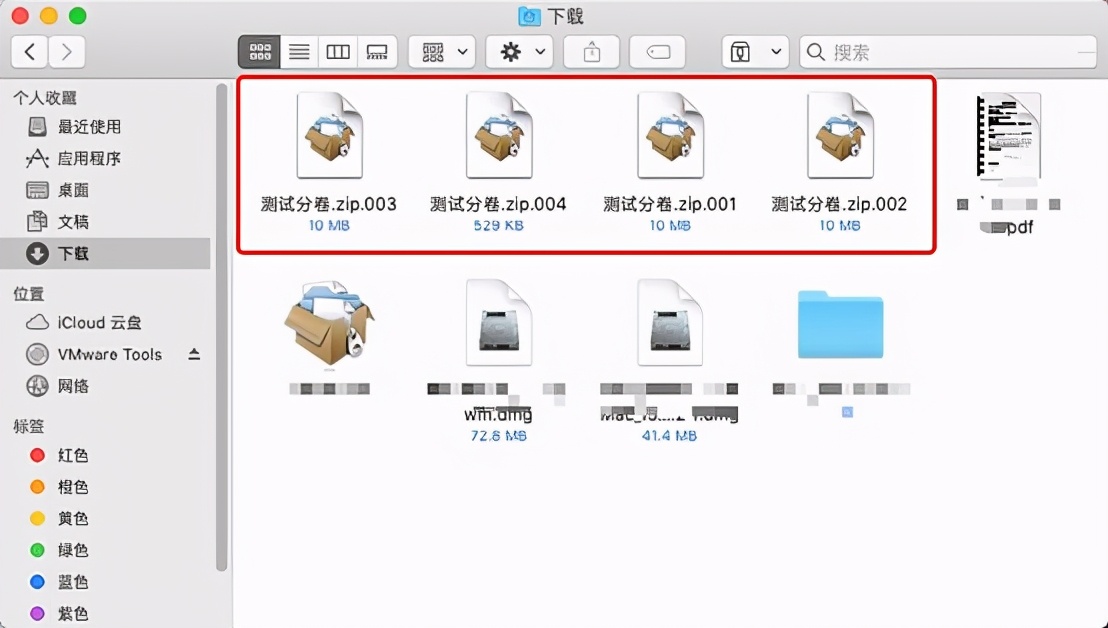Click the 529 KB size label
The image size is (1108, 628).
pyautogui.click(x=499, y=225)
